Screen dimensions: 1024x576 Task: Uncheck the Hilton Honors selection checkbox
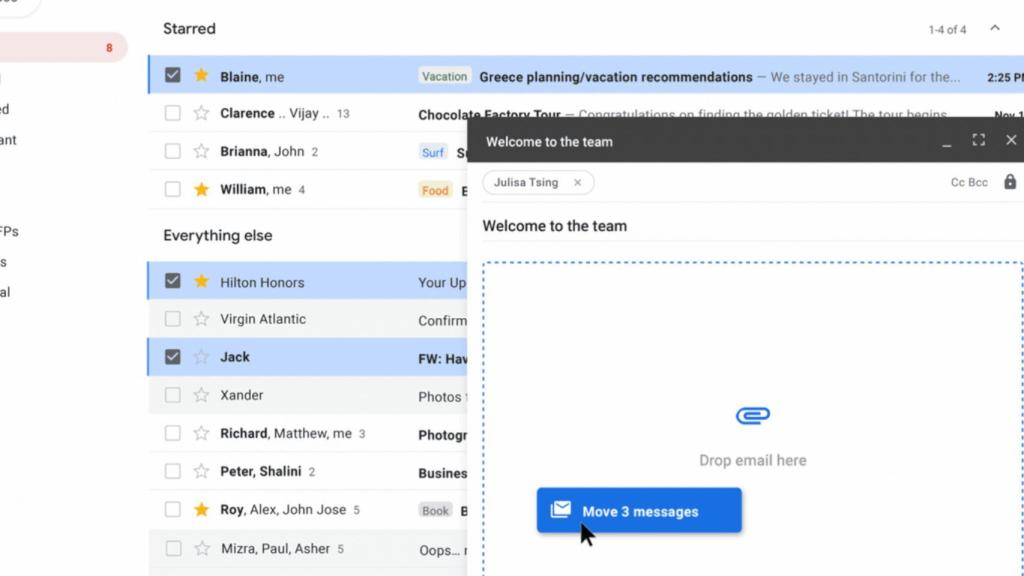172,281
